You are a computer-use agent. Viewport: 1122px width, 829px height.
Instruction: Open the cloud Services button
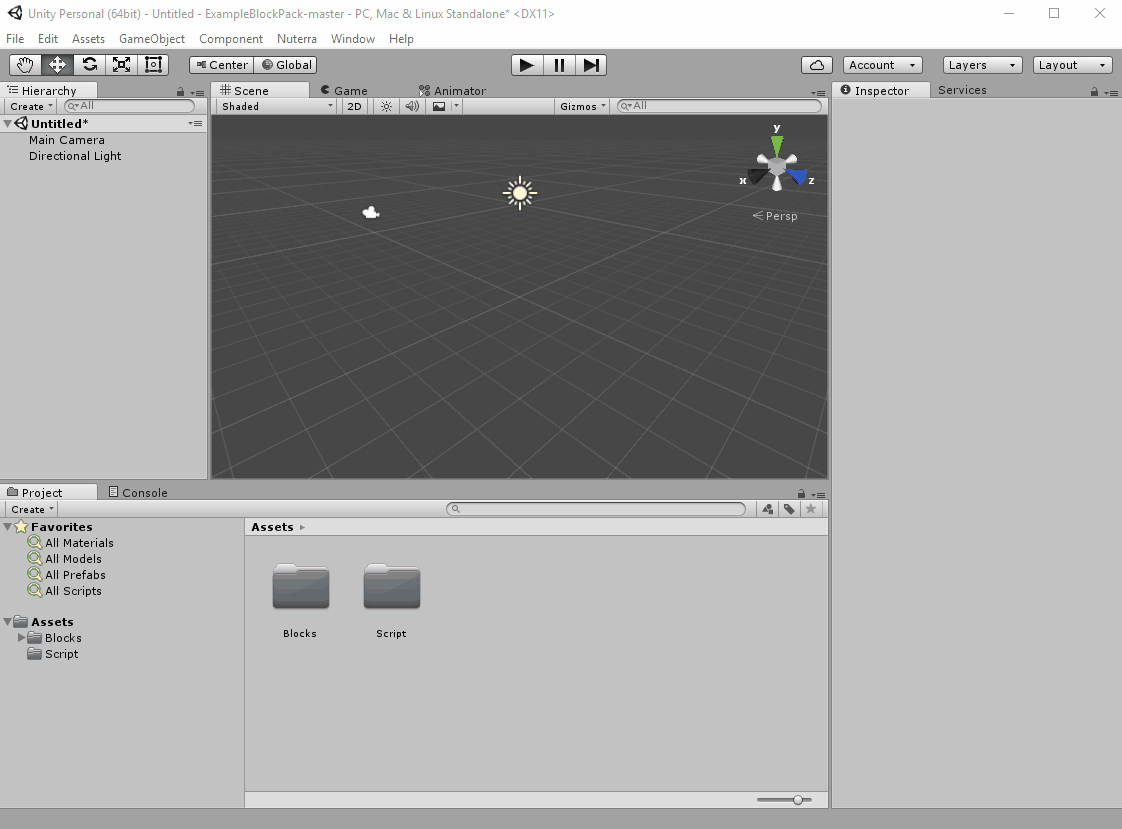tap(816, 65)
